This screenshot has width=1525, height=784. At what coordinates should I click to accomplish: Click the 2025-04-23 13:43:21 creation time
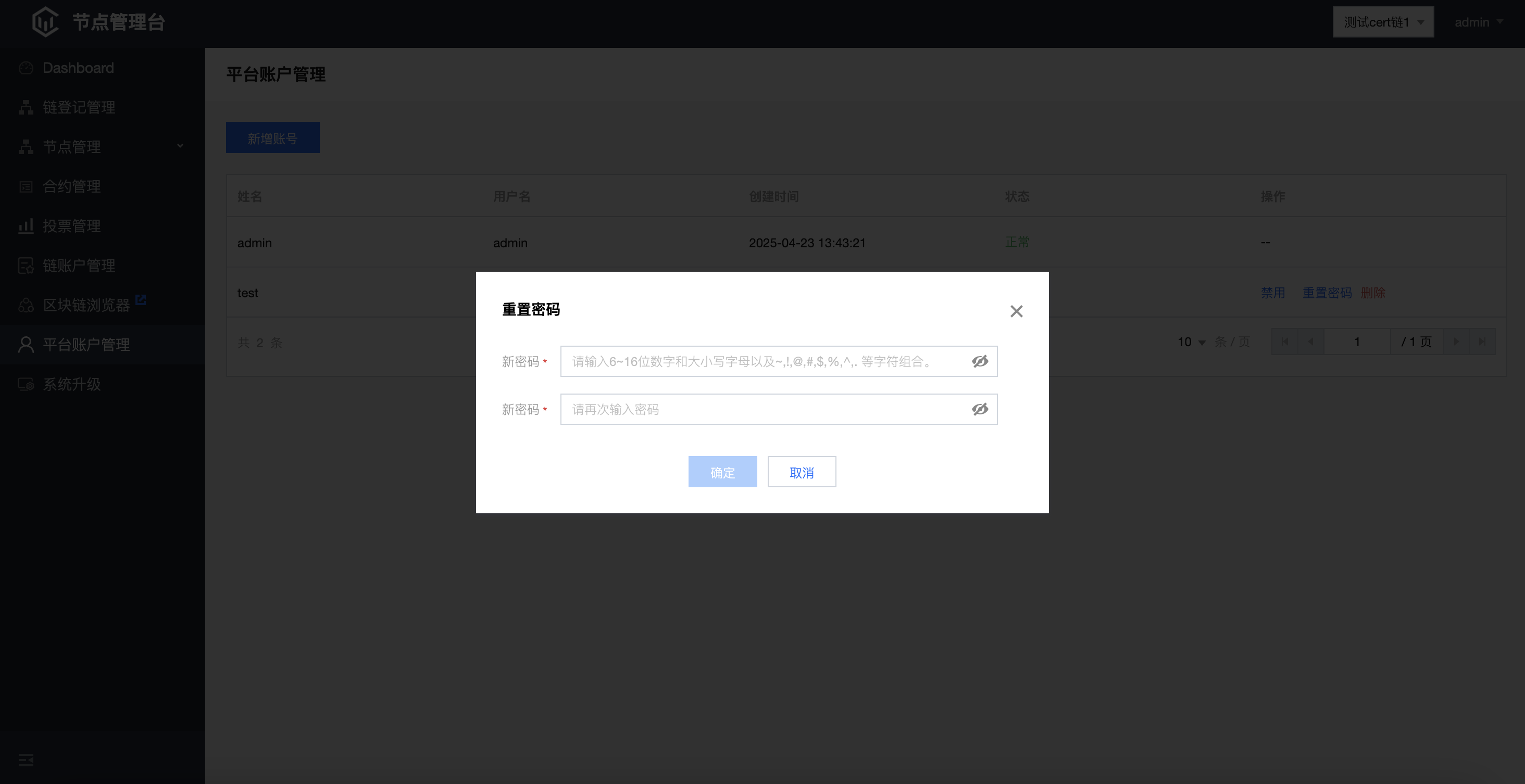tap(807, 243)
